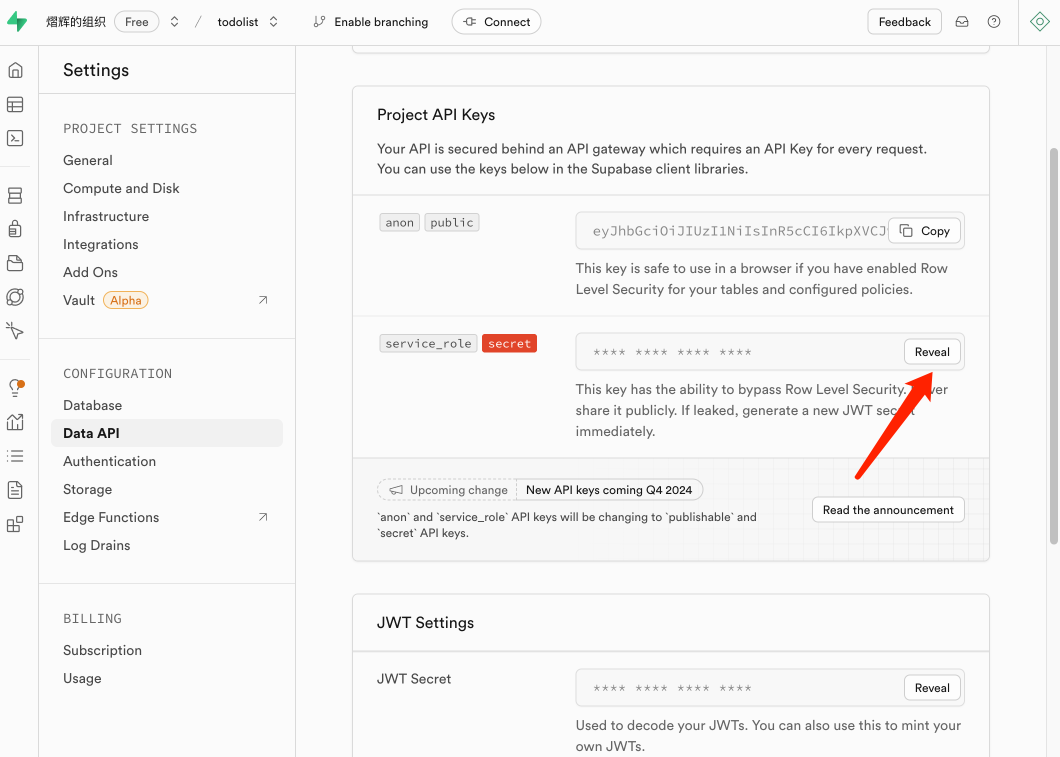Open the Realtime icon in sidebar
Screen dimensions: 1060x757
click(x=15, y=330)
